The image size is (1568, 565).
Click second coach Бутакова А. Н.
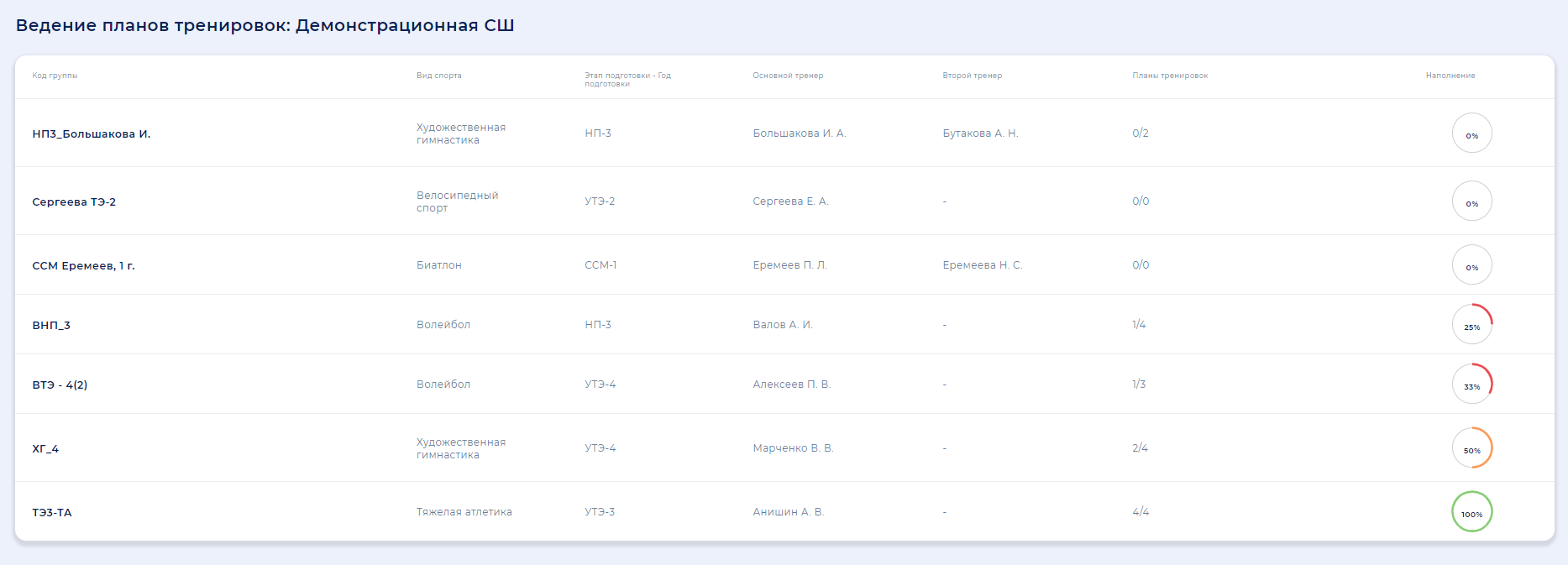click(980, 133)
